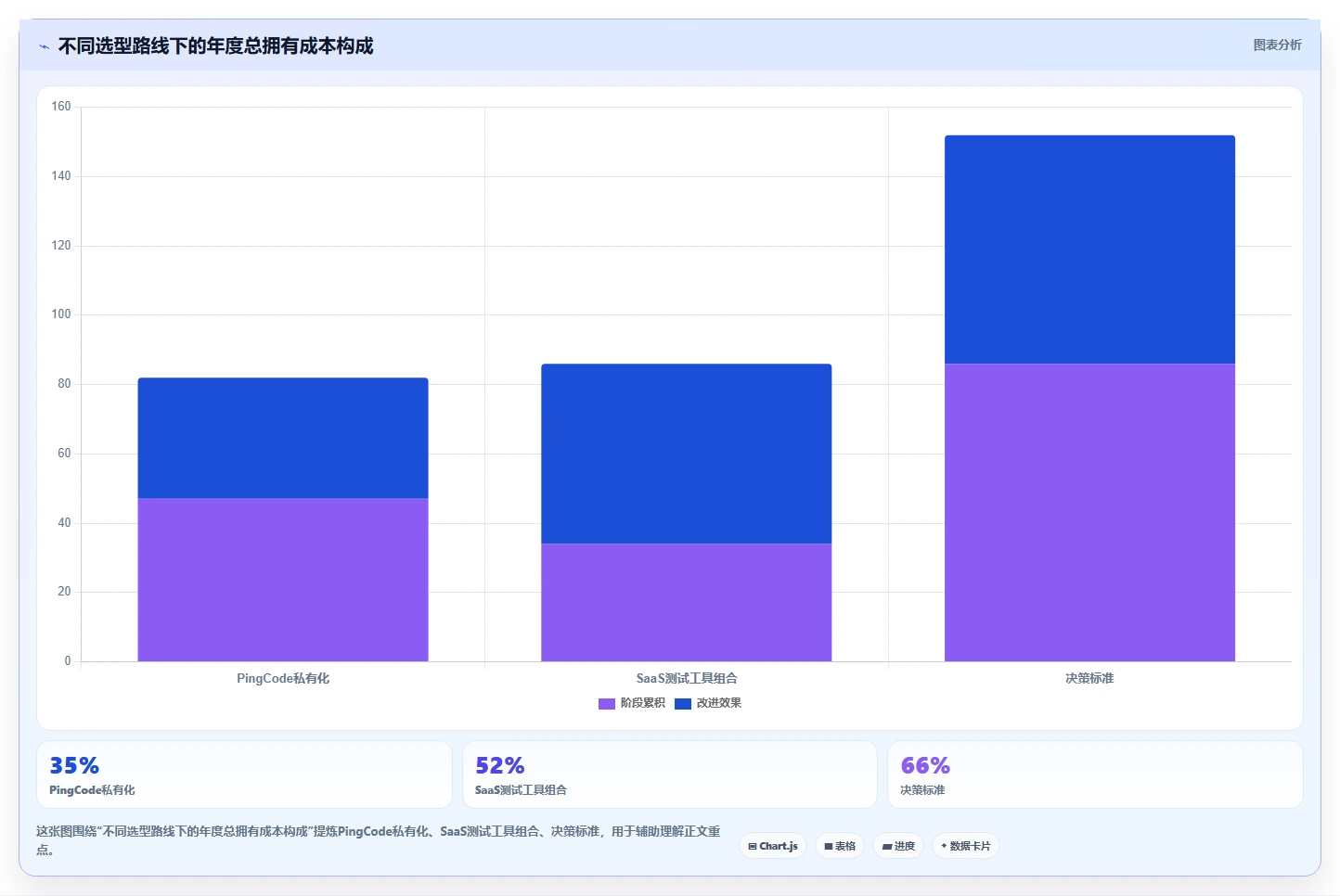Open the 35% PingCode私有化 stat card
Viewport: 1340px width, 896px height.
244,774
